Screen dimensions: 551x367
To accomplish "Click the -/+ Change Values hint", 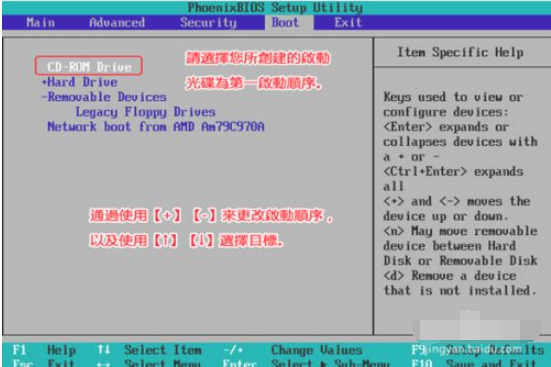I will (292, 350).
